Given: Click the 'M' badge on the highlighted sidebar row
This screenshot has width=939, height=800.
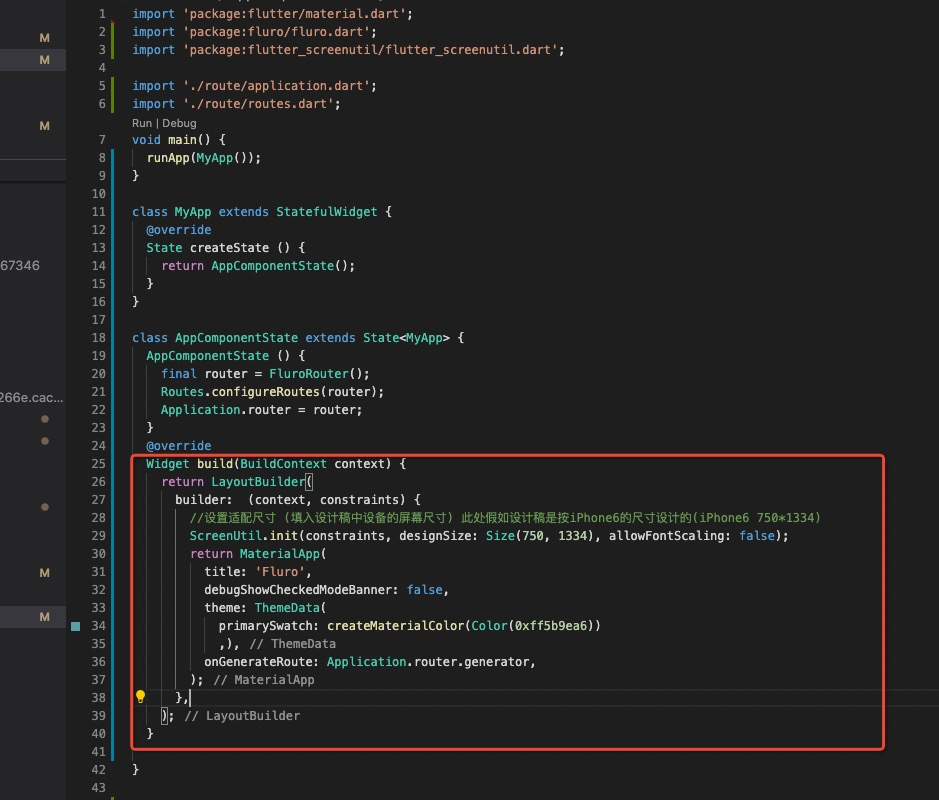Looking at the screenshot, I should coord(44,60).
